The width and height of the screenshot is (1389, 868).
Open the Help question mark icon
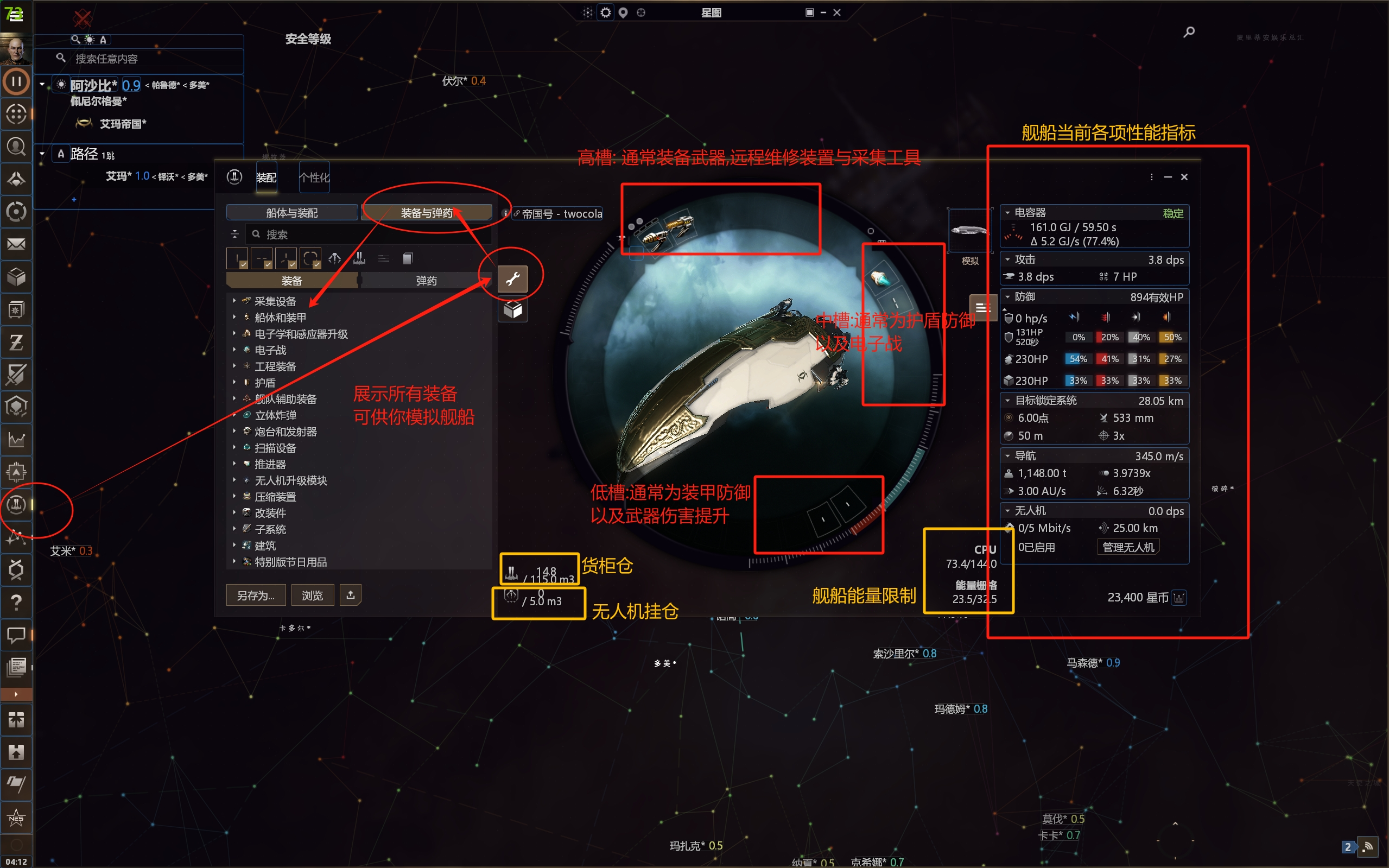[x=16, y=602]
